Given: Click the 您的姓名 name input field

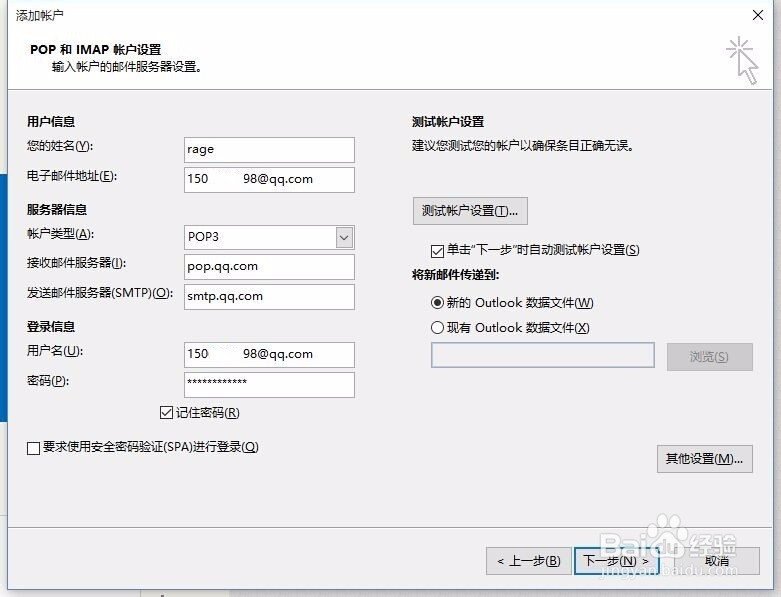Looking at the screenshot, I should pos(269,150).
